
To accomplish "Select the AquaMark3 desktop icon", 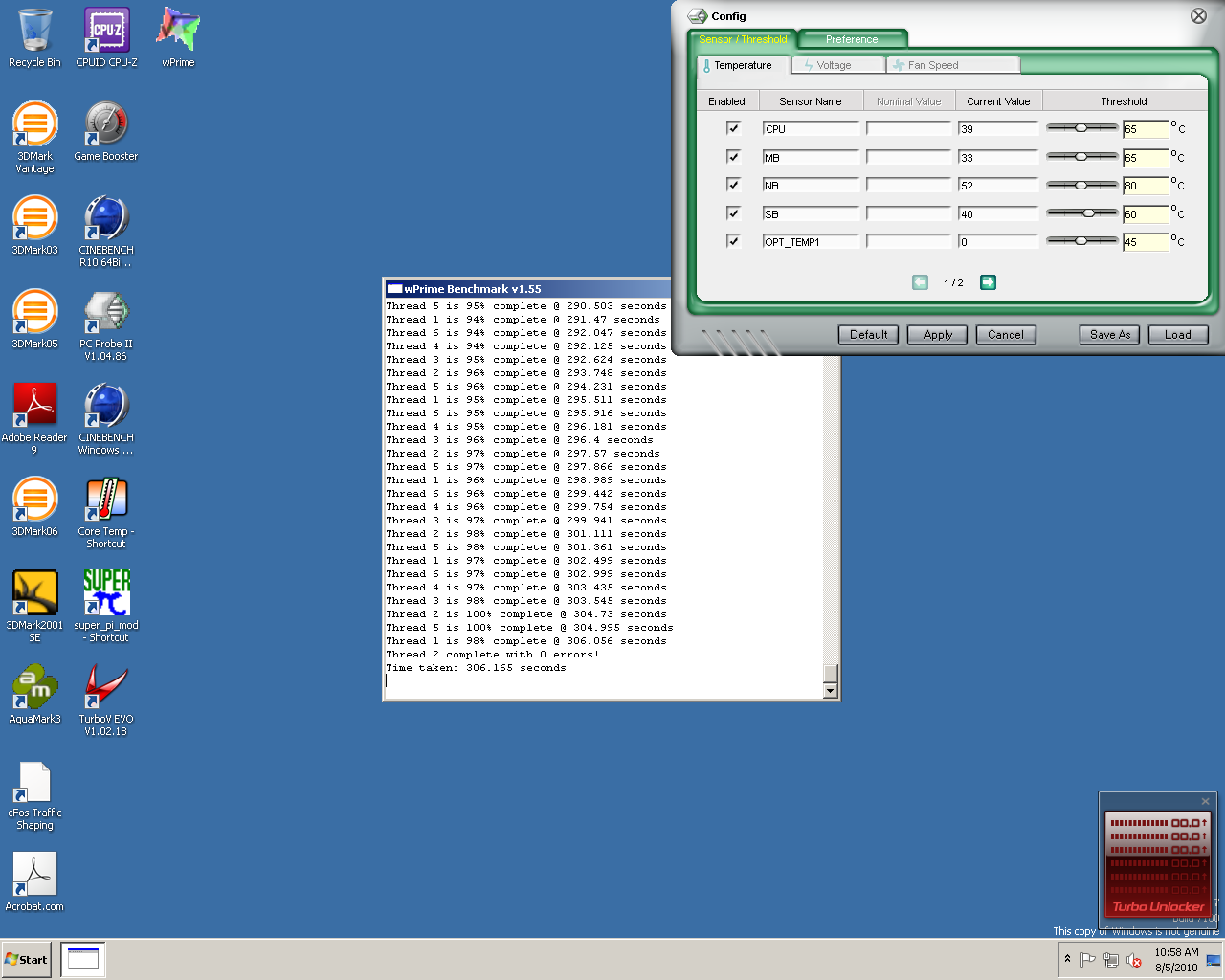I will [x=34, y=695].
